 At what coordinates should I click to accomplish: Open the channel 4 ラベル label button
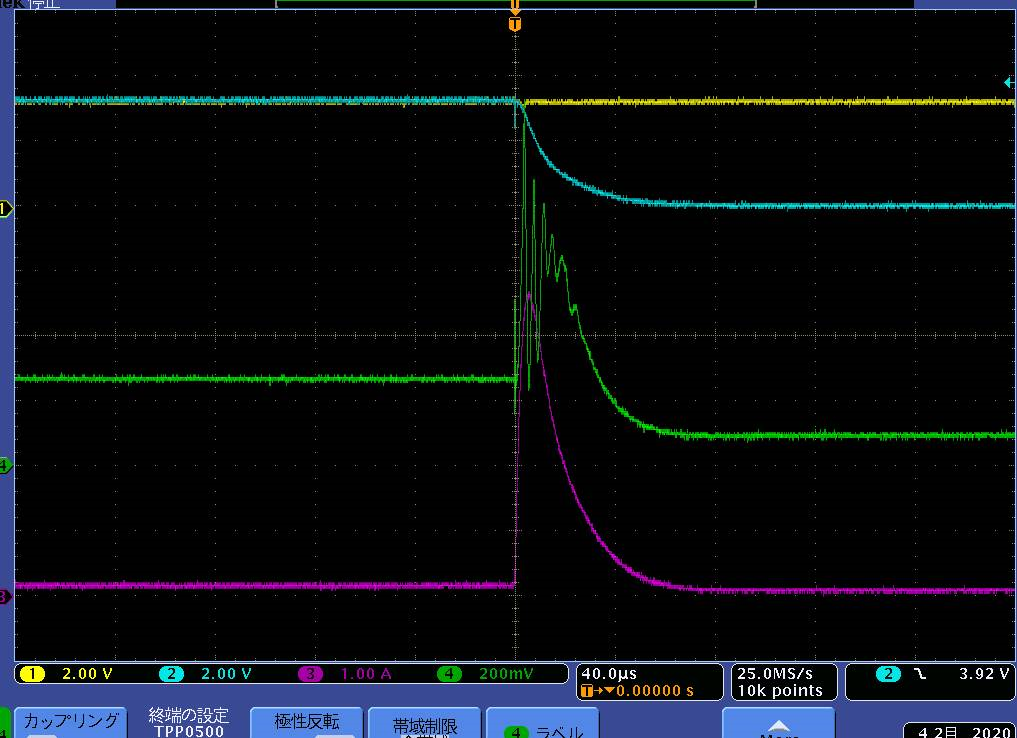point(542,724)
